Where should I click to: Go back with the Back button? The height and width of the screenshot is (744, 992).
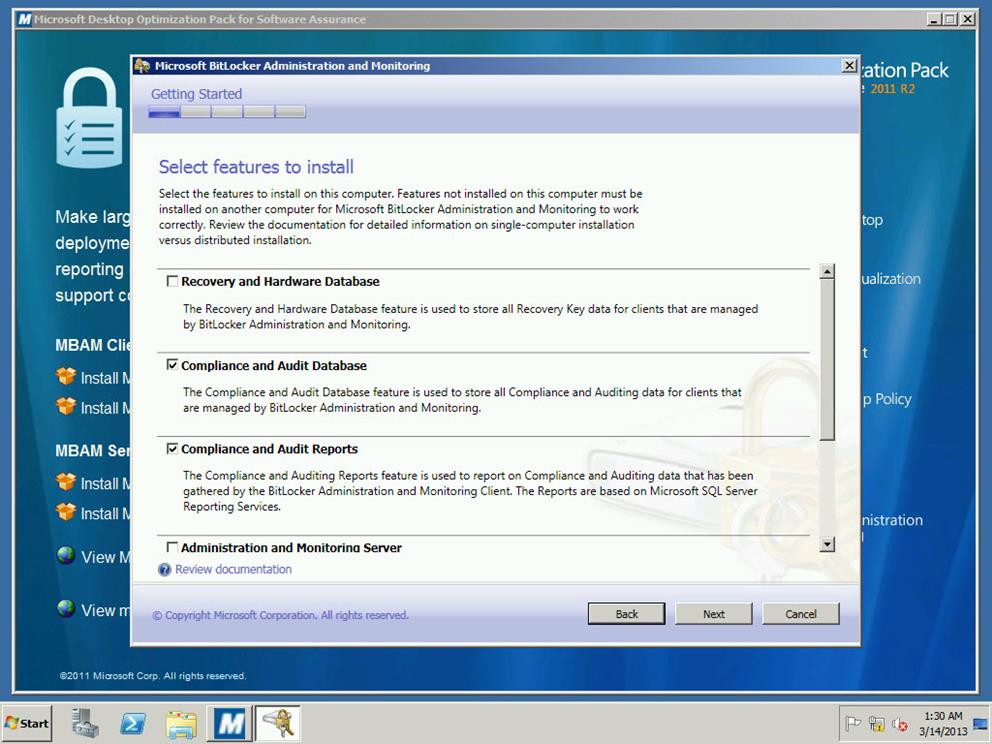(x=626, y=614)
